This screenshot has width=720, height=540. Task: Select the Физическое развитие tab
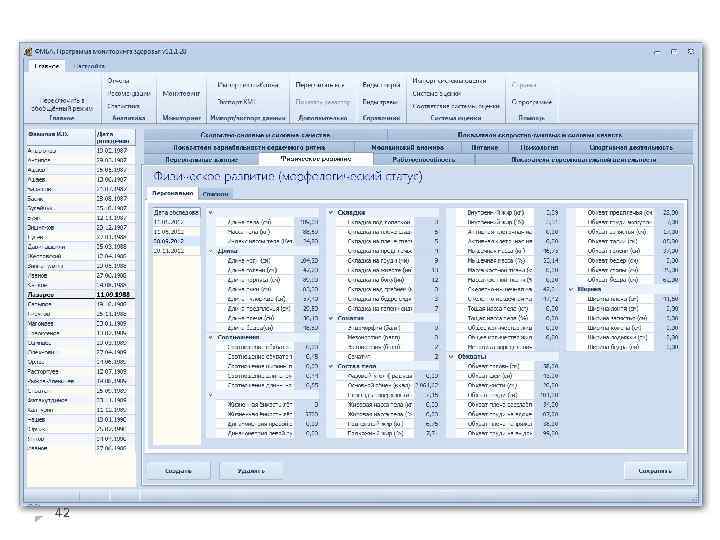(x=316, y=159)
